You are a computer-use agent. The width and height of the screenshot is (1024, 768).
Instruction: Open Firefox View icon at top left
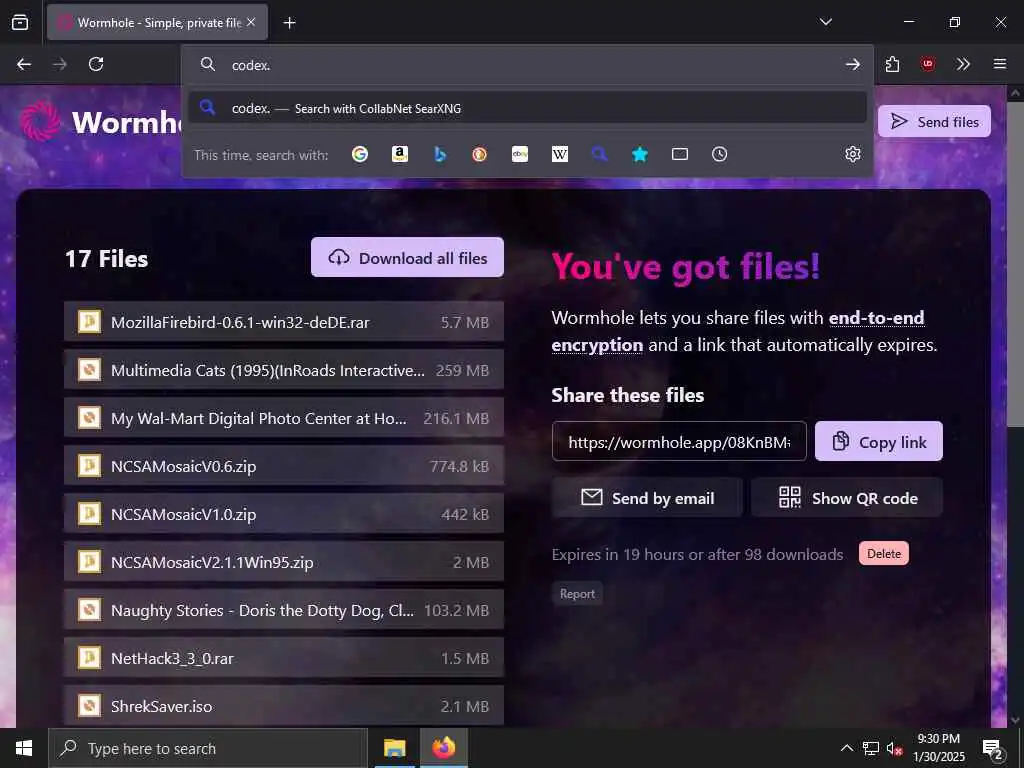[20, 22]
